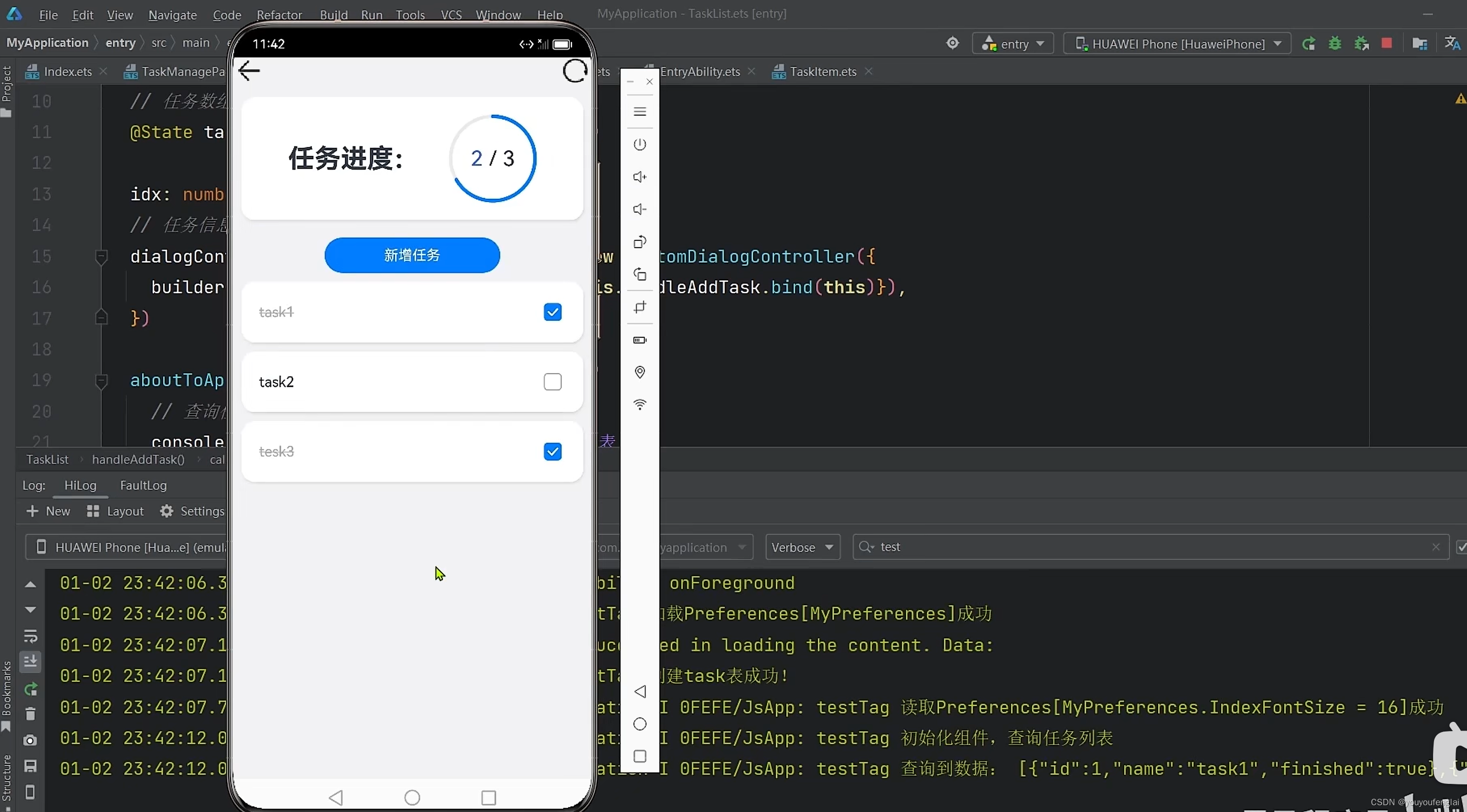The height and width of the screenshot is (812, 1467).
Task: Open the Refactor menu
Action: [x=279, y=15]
